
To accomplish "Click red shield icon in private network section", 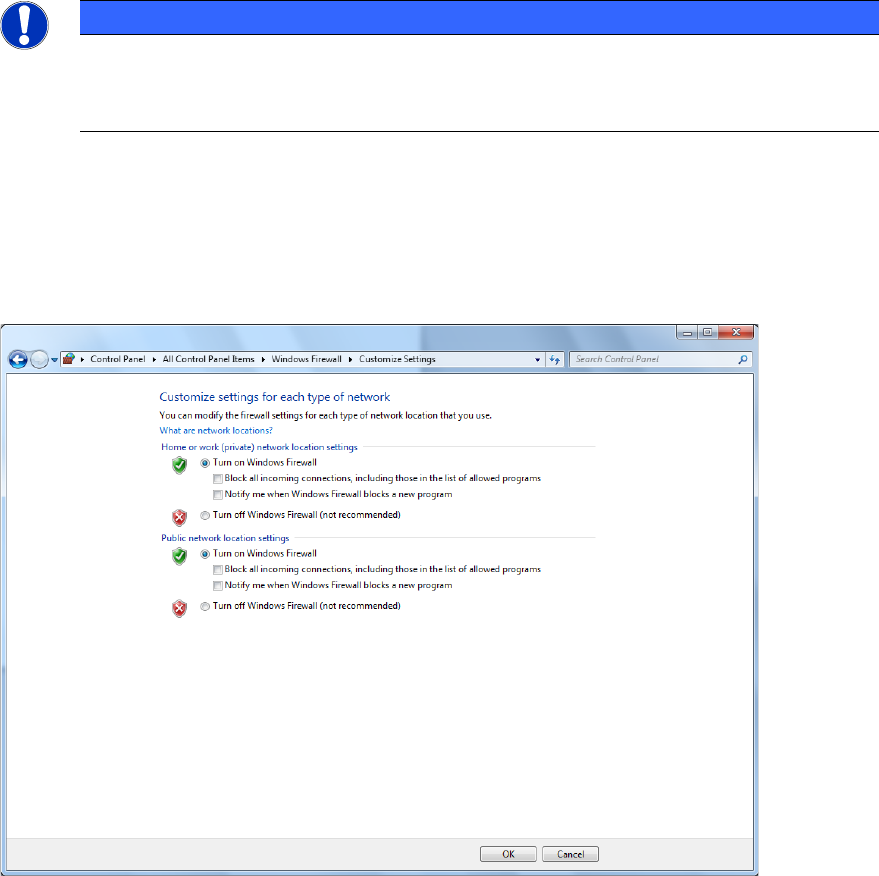I will tap(179, 517).
